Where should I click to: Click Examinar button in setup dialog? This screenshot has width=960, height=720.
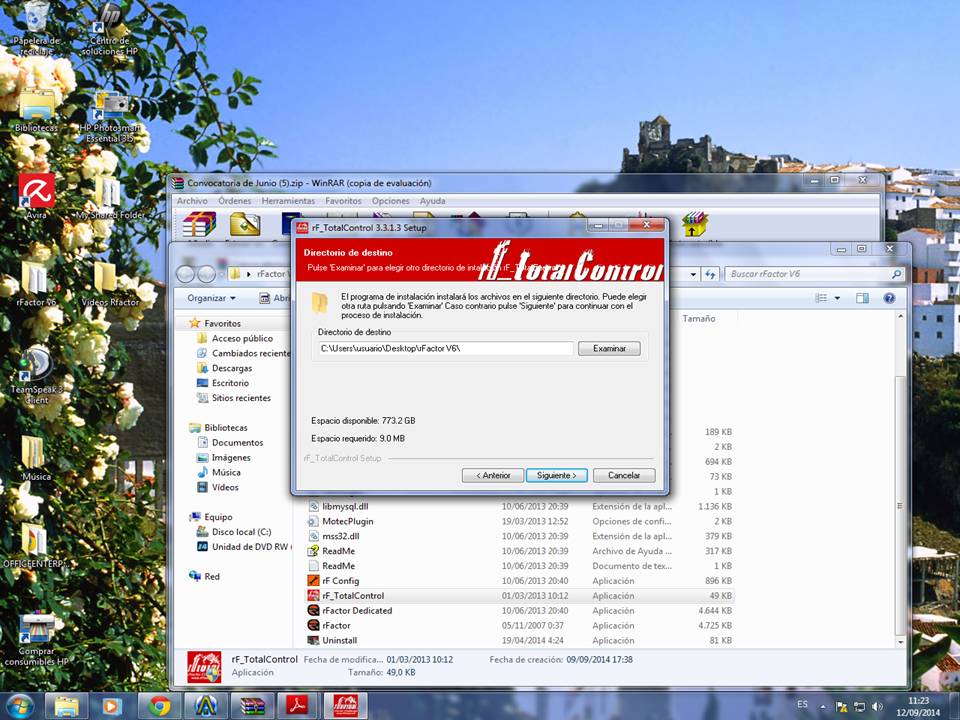(x=609, y=348)
